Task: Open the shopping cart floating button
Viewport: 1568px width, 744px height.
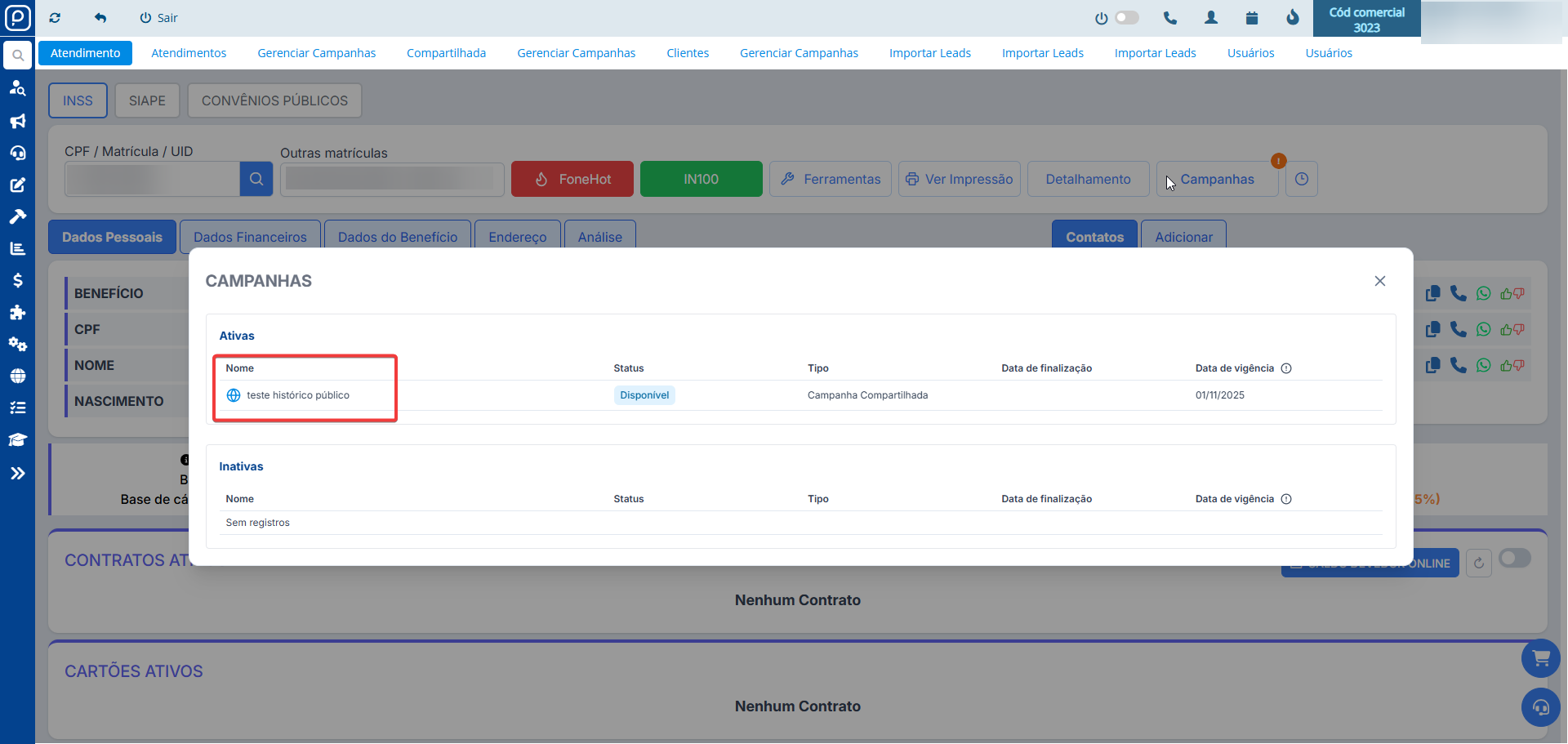Action: tap(1540, 658)
